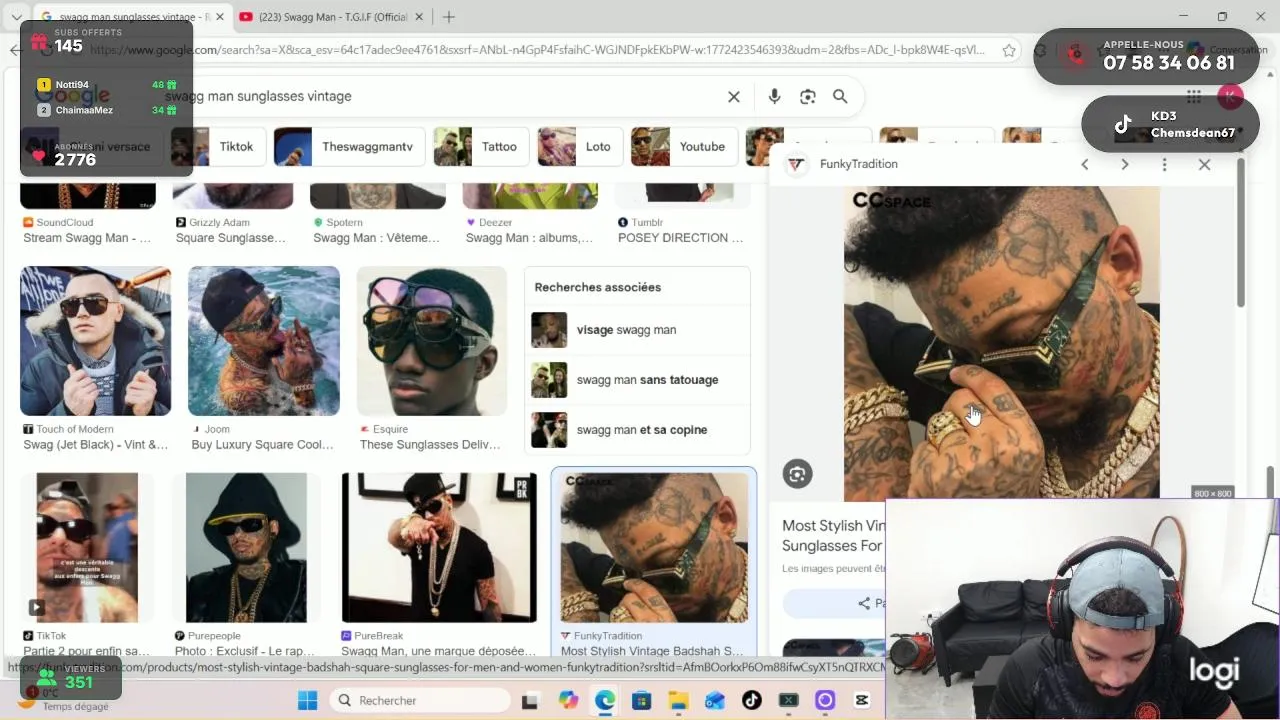This screenshot has width=1280, height=720.
Task: Launch Copilot from the taskbar
Action: [x=568, y=700]
